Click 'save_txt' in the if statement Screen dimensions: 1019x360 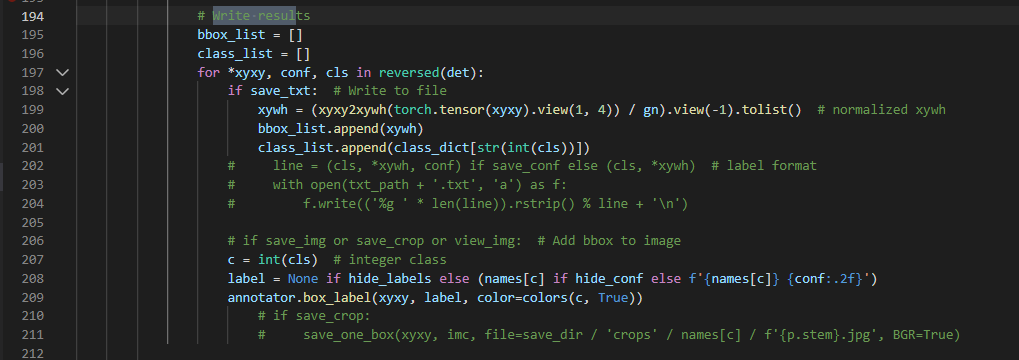[x=280, y=91]
